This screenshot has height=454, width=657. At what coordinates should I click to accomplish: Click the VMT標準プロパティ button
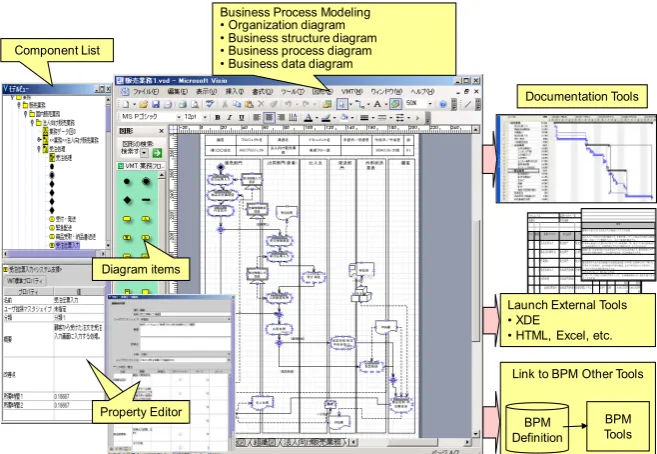click(25, 281)
